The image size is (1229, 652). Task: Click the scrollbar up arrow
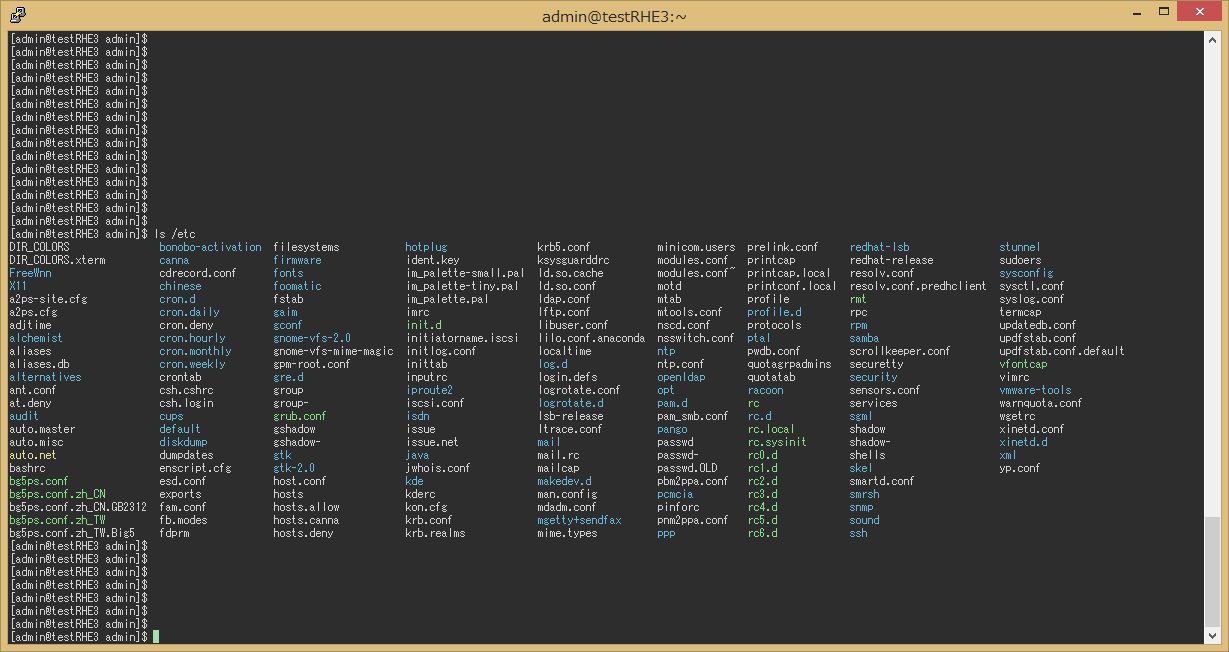(x=1212, y=38)
